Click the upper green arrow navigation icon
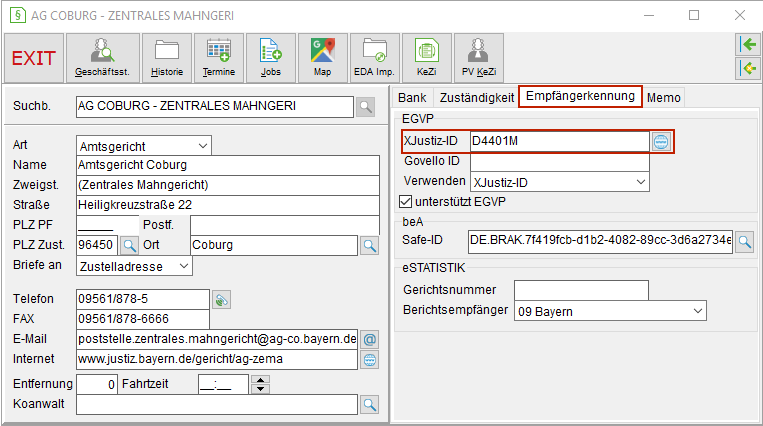The width and height of the screenshot is (763, 426). pyautogui.click(x=748, y=45)
